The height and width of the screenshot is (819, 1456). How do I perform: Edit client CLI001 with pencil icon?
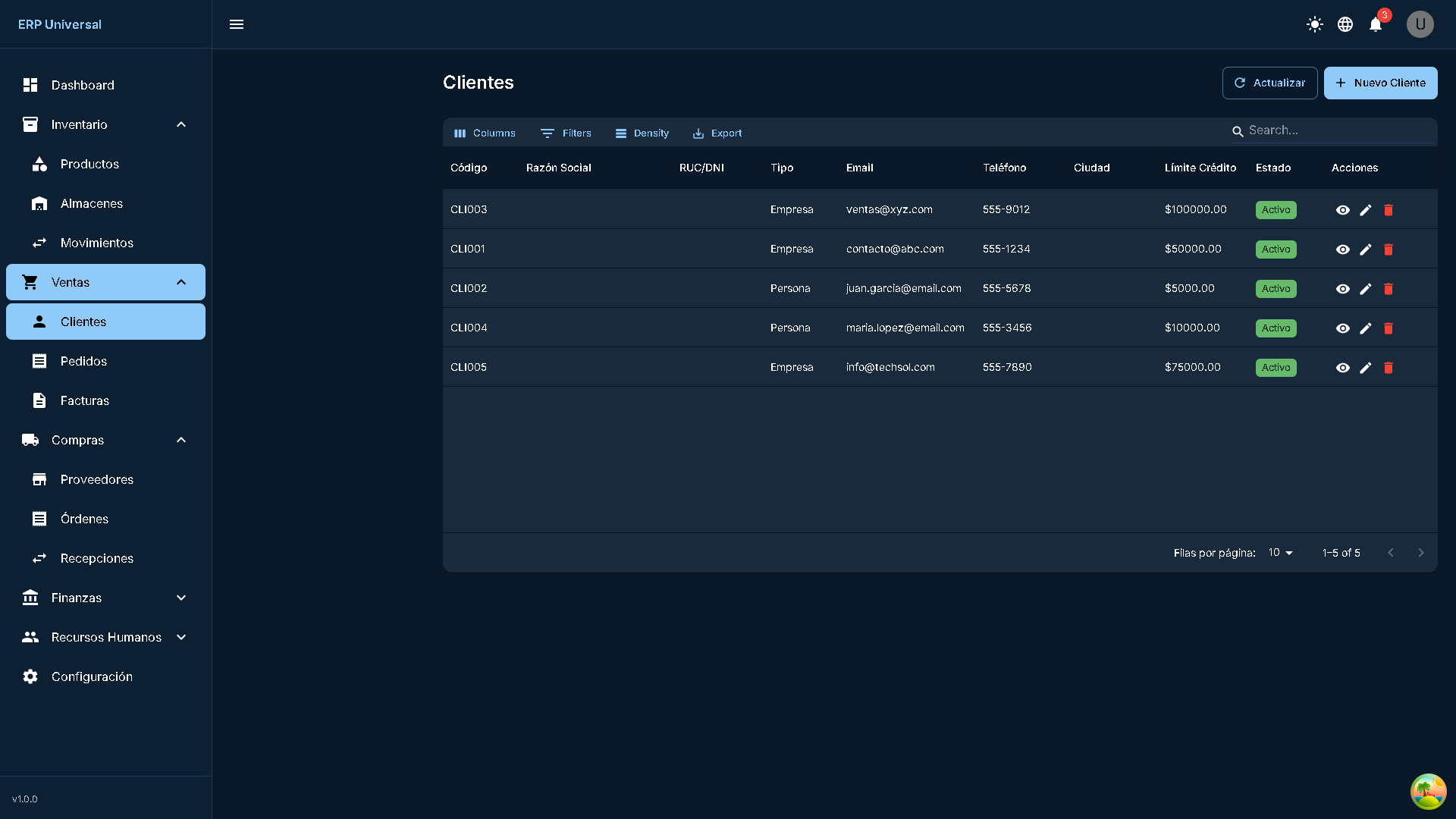[1366, 249]
